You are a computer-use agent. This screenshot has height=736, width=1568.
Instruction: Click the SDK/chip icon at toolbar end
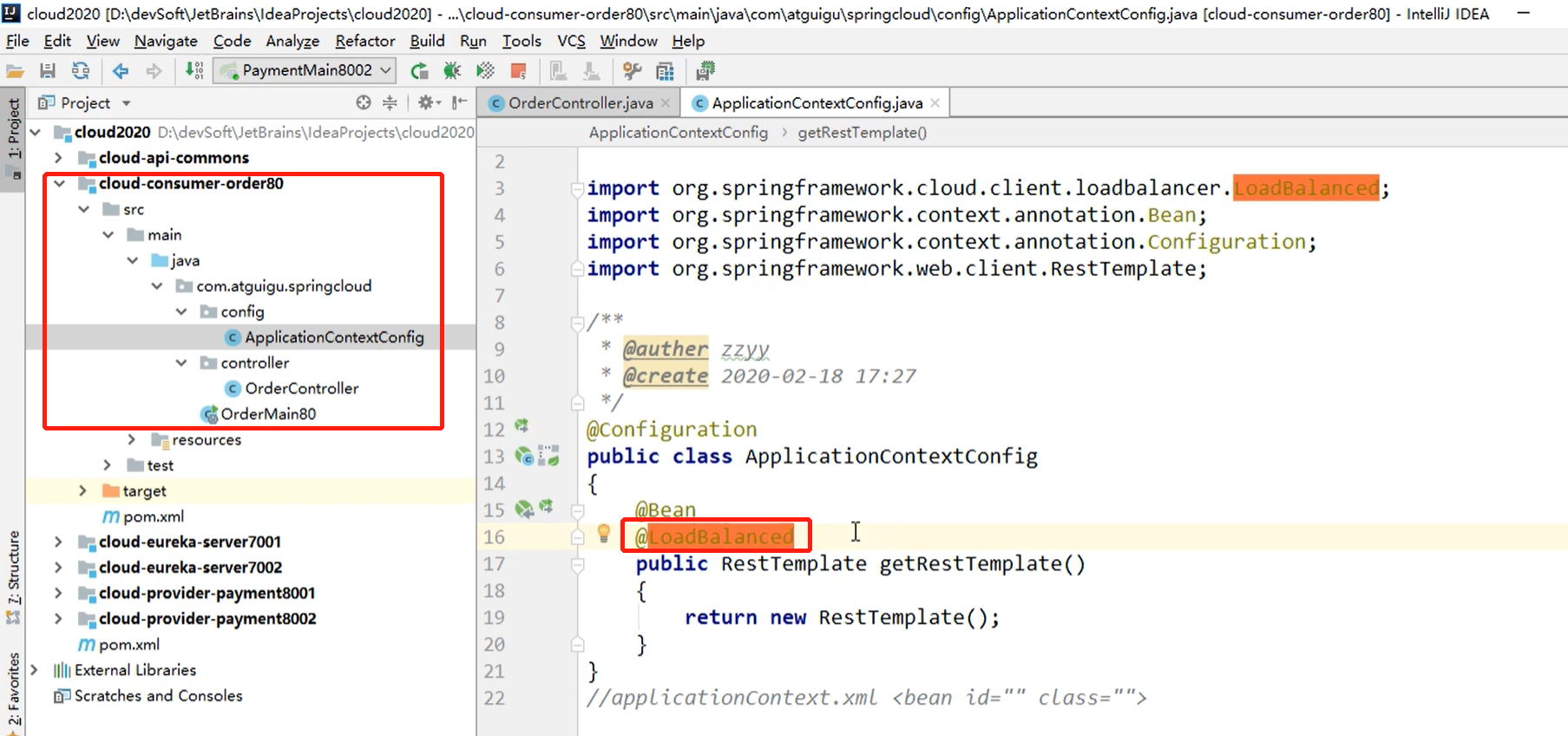click(x=705, y=70)
